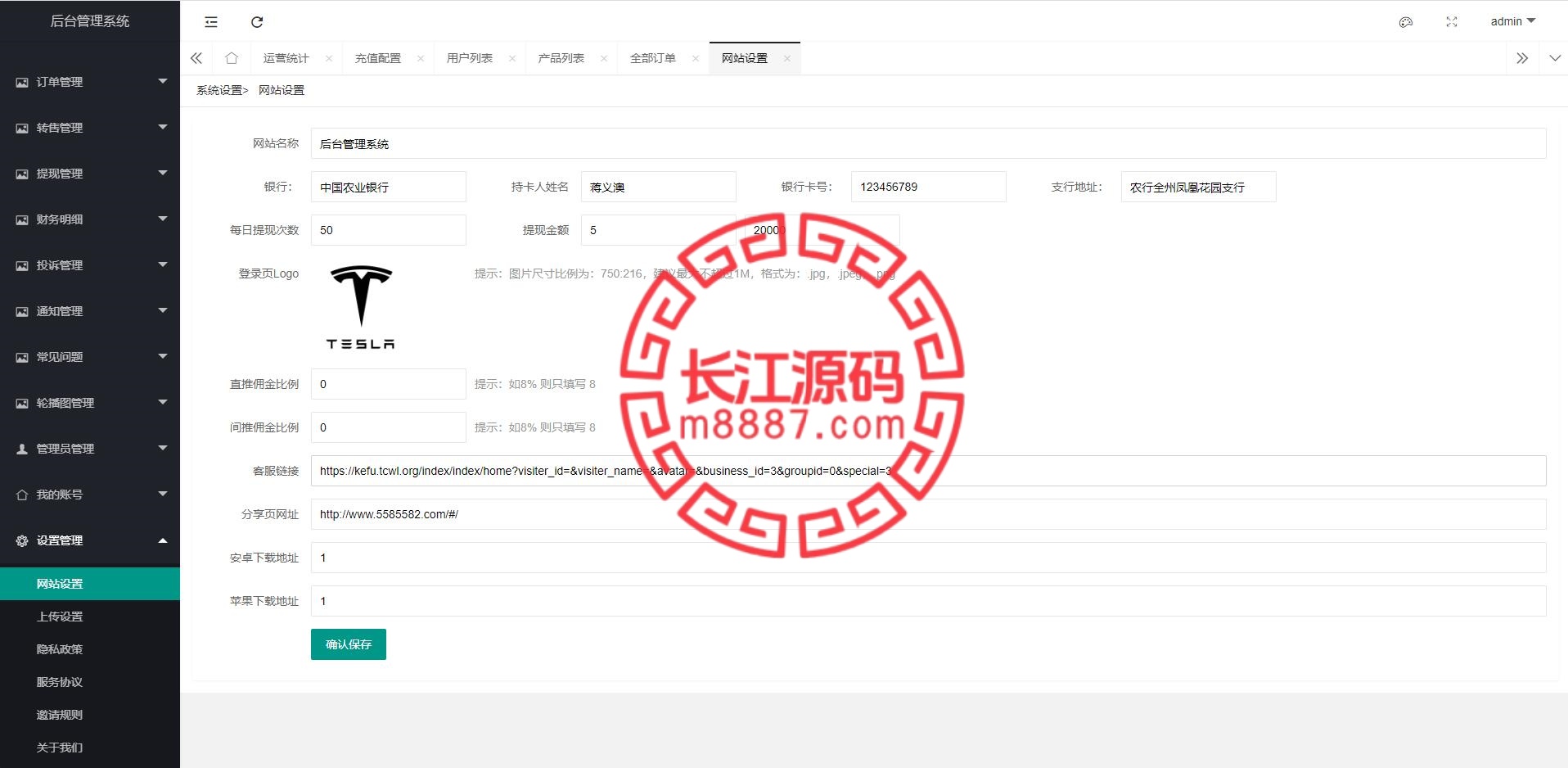
Task: Open 服务协议 in the sidebar
Action: tap(90, 682)
